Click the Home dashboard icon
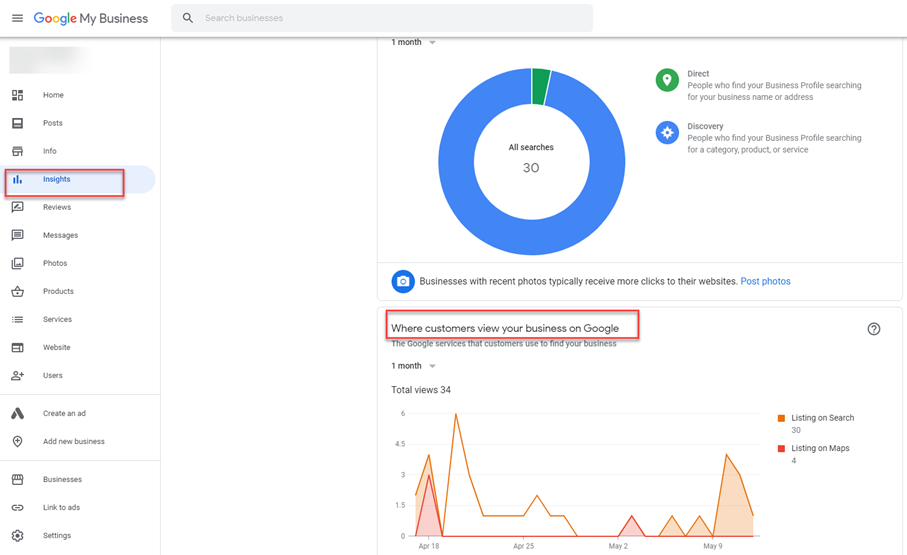Image resolution: width=907 pixels, height=555 pixels. pyautogui.click(x=17, y=95)
